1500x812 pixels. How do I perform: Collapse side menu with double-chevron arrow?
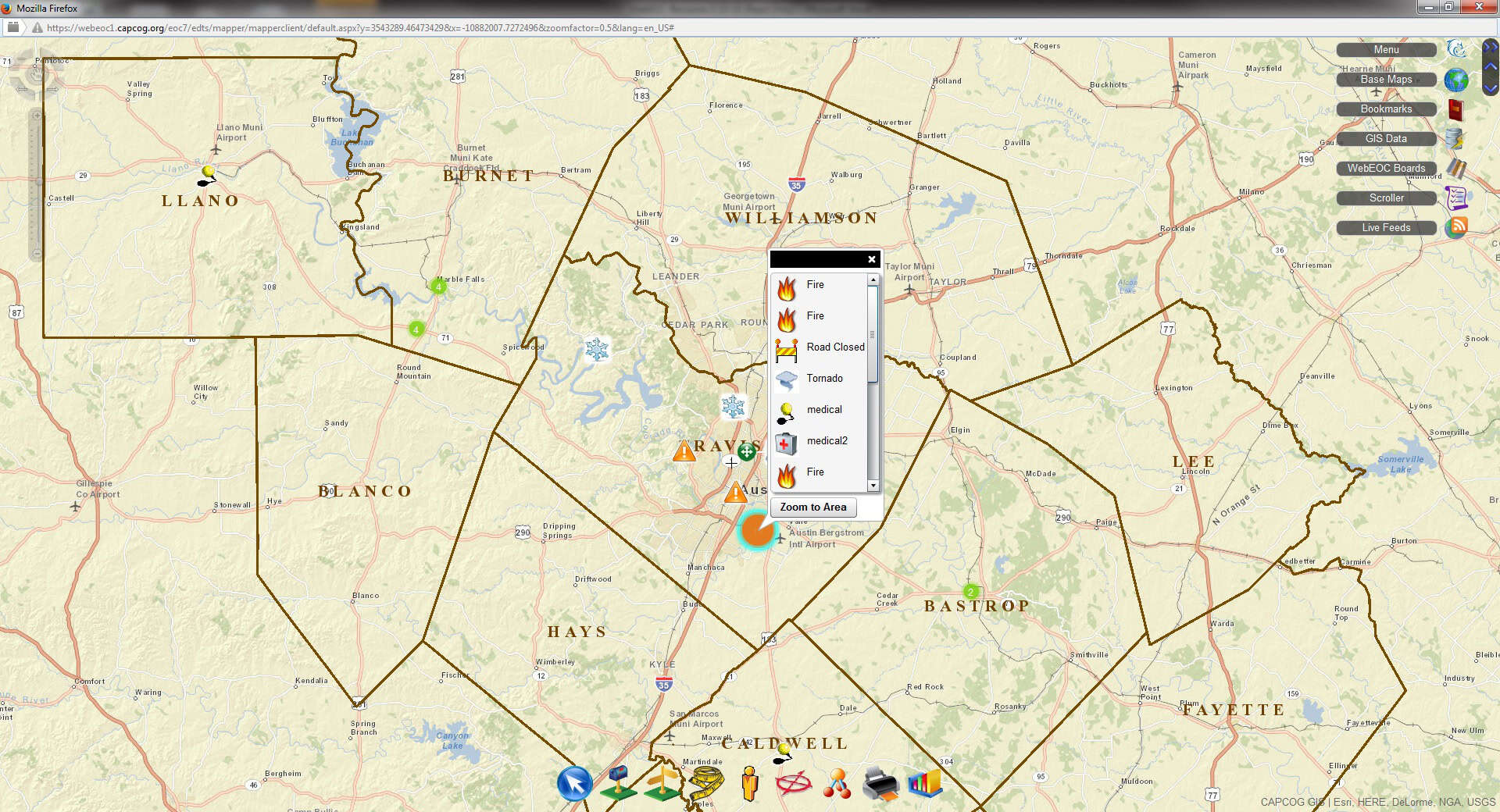click(x=1491, y=47)
